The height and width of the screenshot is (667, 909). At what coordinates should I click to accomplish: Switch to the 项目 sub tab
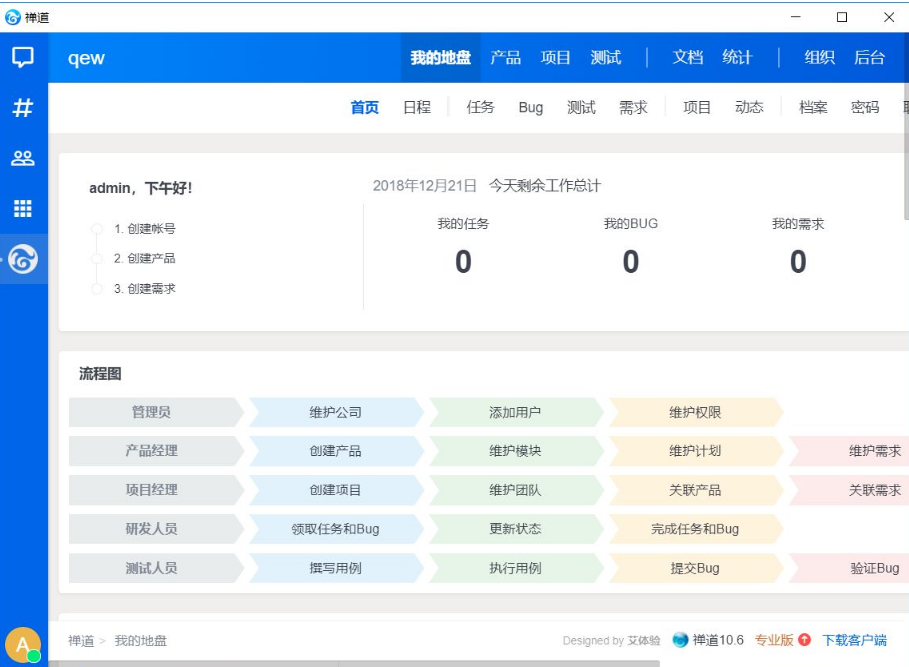(697, 107)
